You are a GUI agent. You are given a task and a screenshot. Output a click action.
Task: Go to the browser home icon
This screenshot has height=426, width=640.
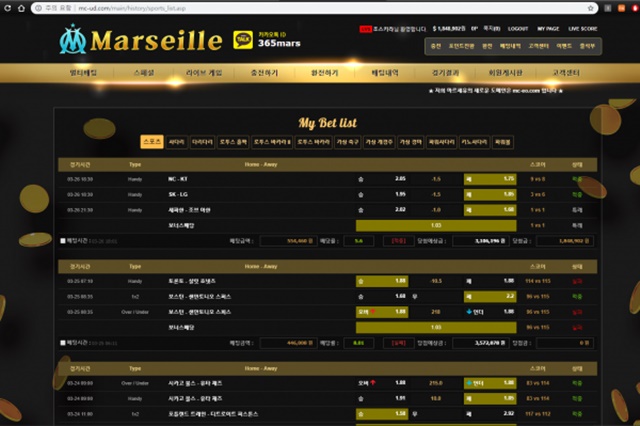(21, 8)
